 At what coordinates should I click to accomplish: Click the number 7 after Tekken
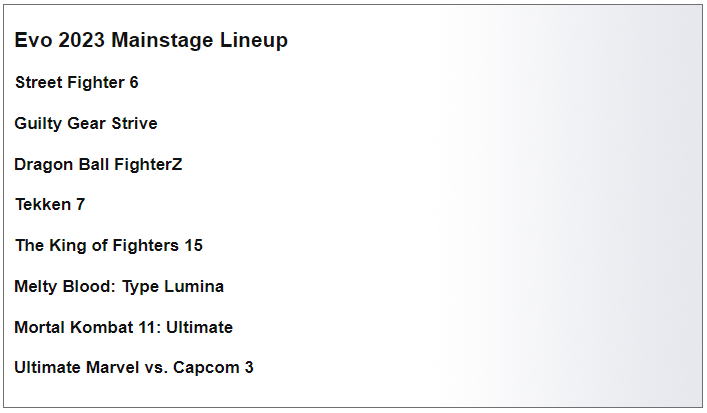pos(80,205)
